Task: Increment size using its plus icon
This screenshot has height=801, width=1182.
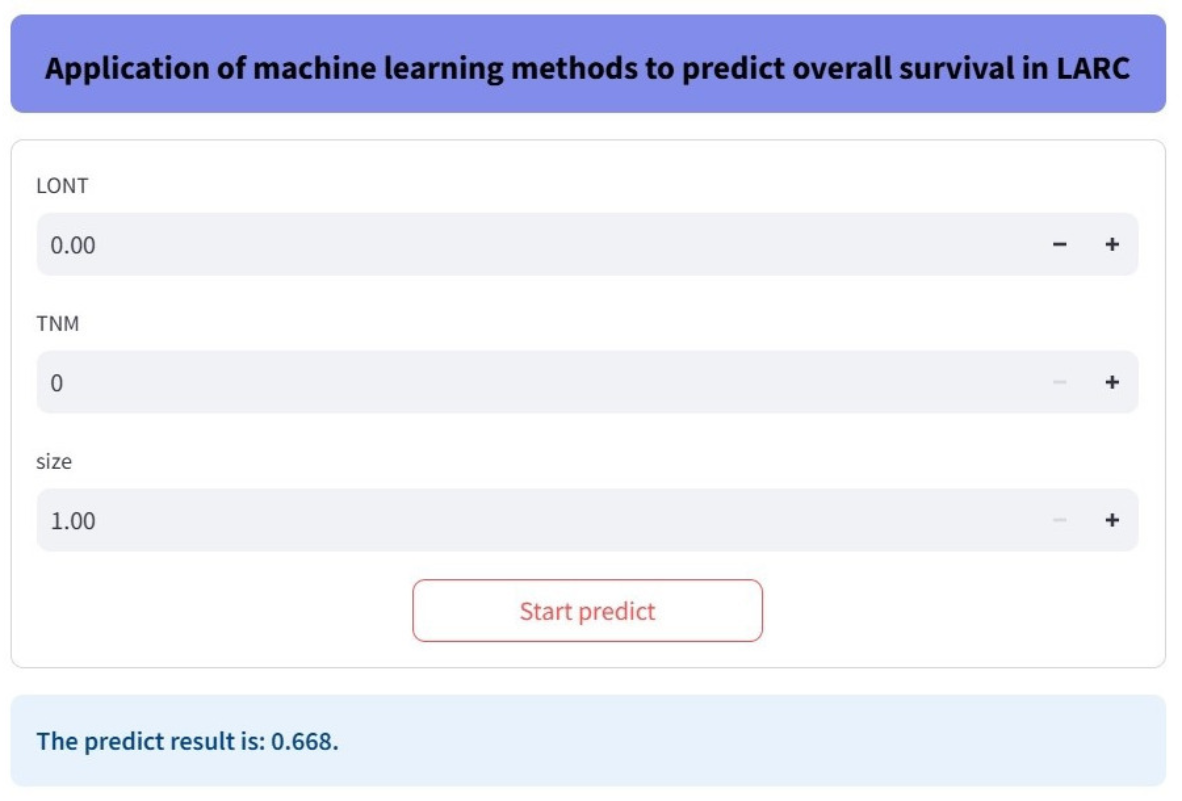Action: (x=1111, y=520)
